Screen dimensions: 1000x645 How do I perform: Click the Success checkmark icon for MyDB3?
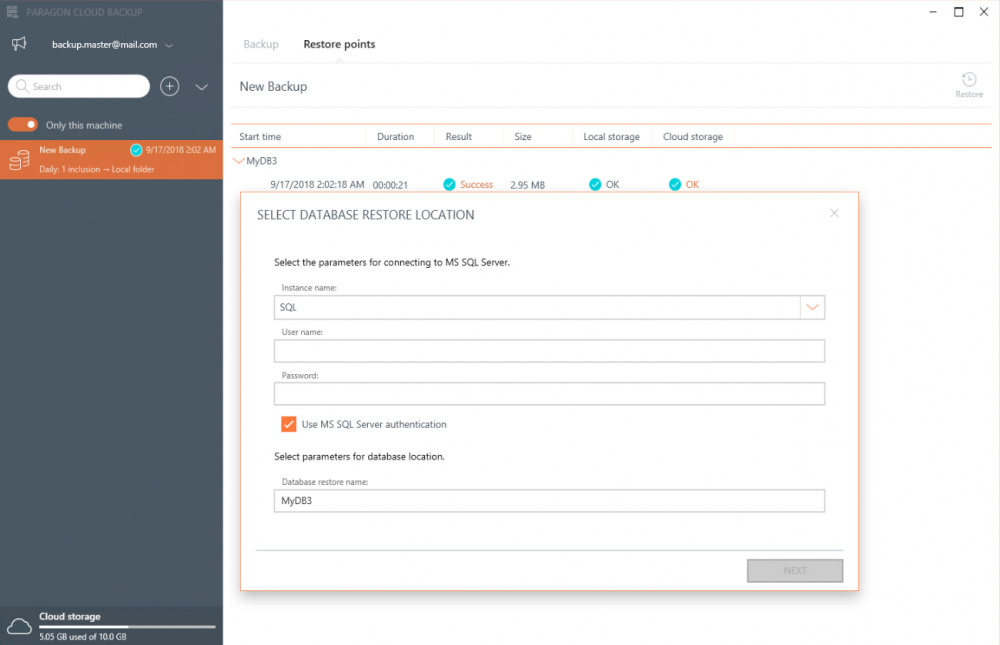tap(449, 184)
